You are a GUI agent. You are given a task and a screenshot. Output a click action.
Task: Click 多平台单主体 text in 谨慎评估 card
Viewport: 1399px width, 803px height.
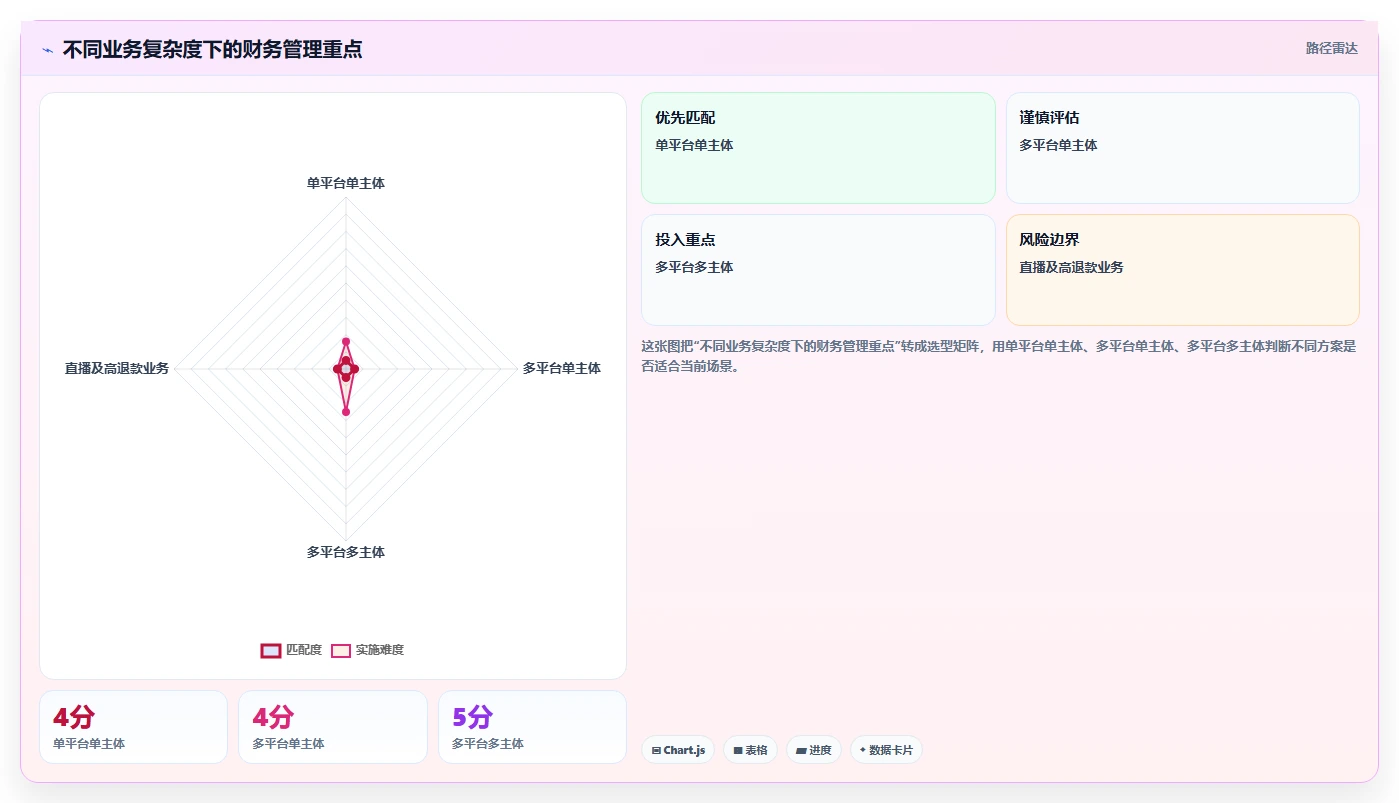click(x=1058, y=145)
